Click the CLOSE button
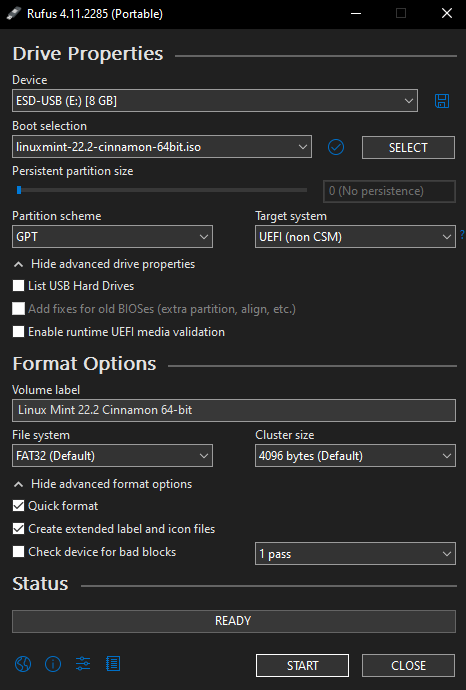466x690 pixels. pyautogui.click(x=408, y=665)
